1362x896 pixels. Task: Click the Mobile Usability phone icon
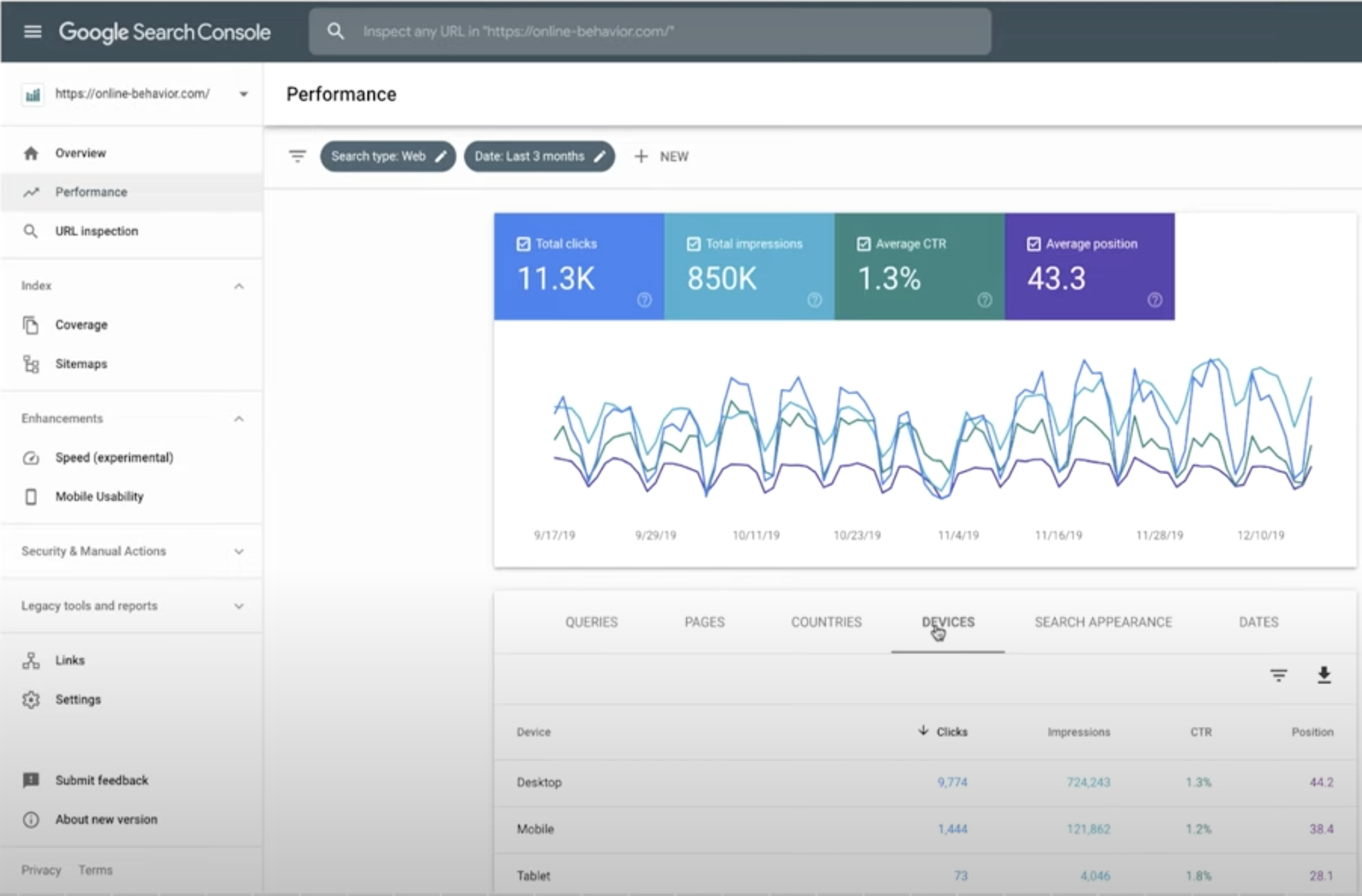(31, 497)
